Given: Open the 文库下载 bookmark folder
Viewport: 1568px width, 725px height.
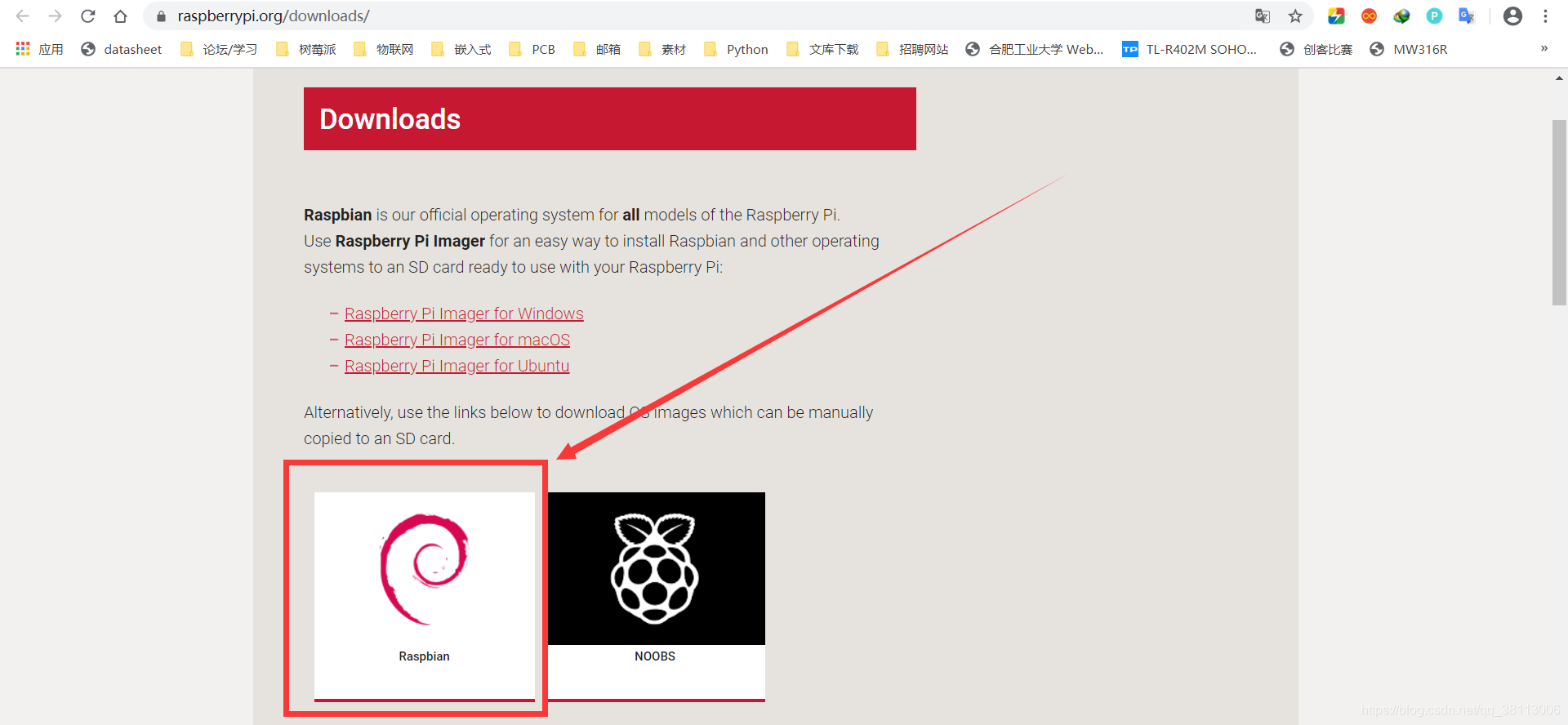Looking at the screenshot, I should tap(822, 49).
